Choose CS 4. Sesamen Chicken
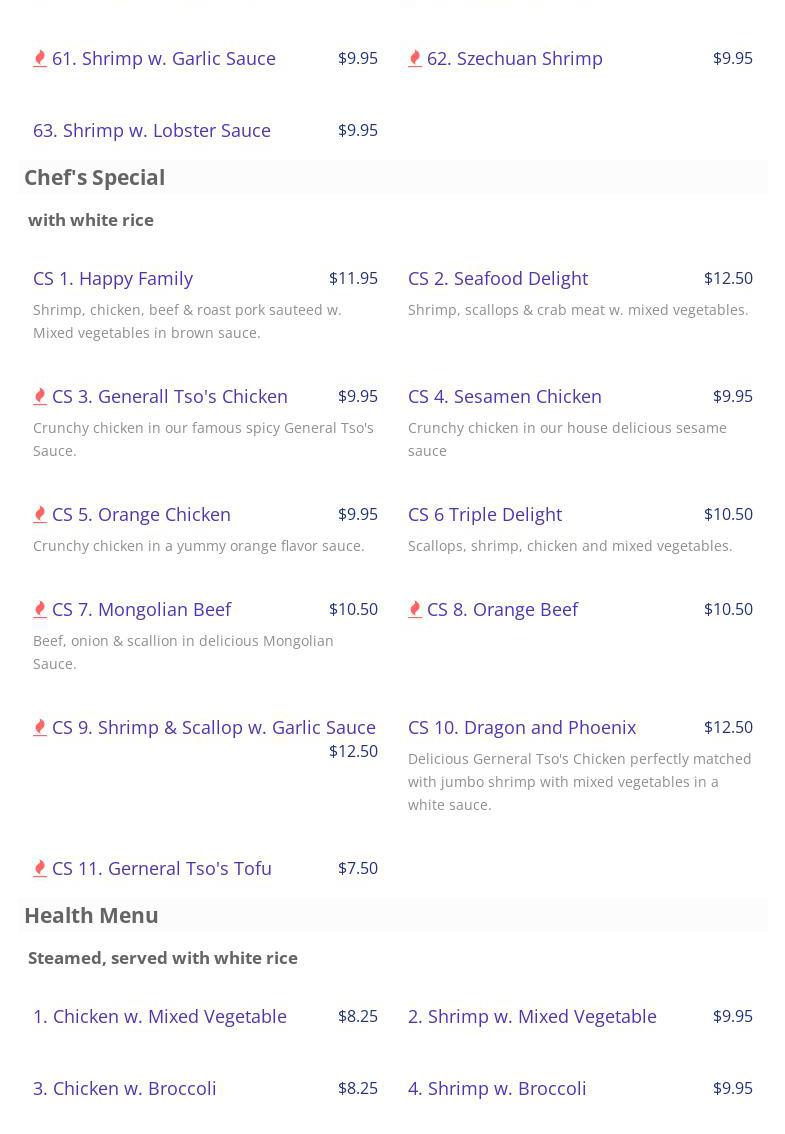The height and width of the screenshot is (1134, 785). (505, 396)
